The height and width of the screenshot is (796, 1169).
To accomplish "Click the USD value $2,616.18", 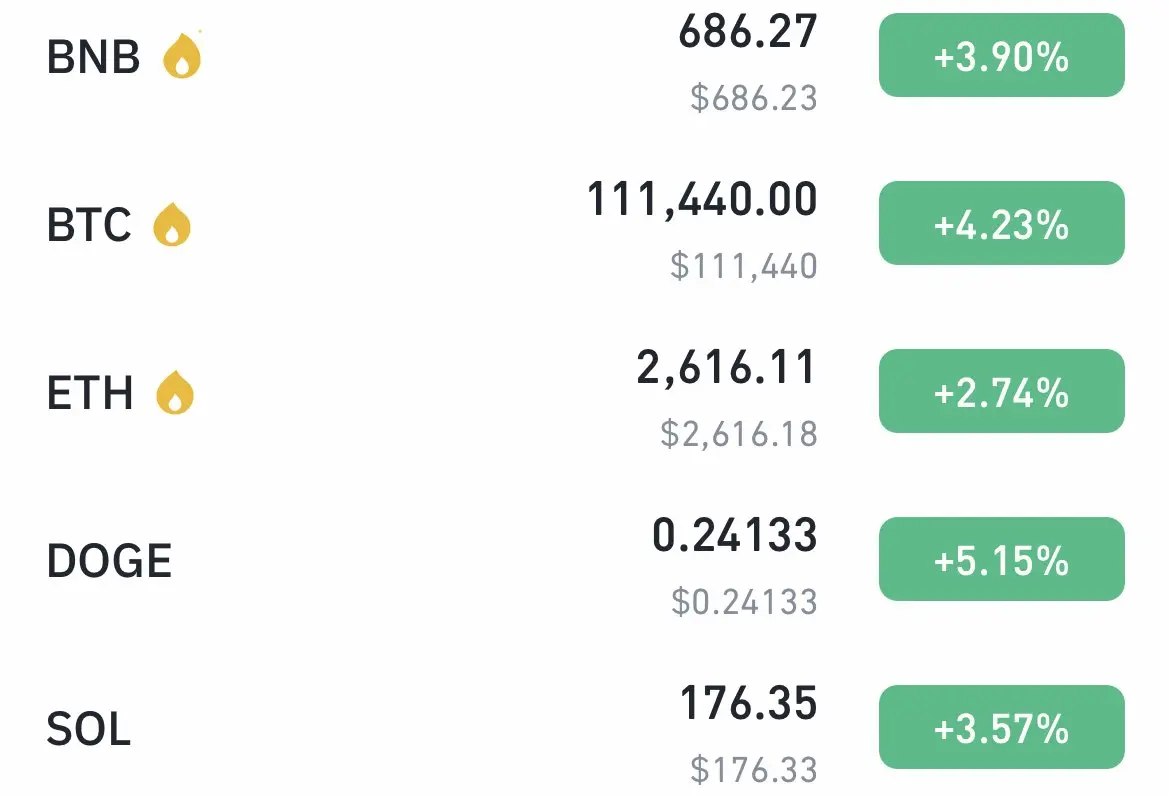I will click(739, 434).
